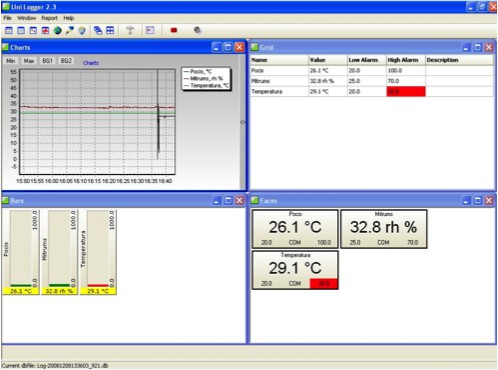Click the Charts panel splitter handle

tap(242, 122)
